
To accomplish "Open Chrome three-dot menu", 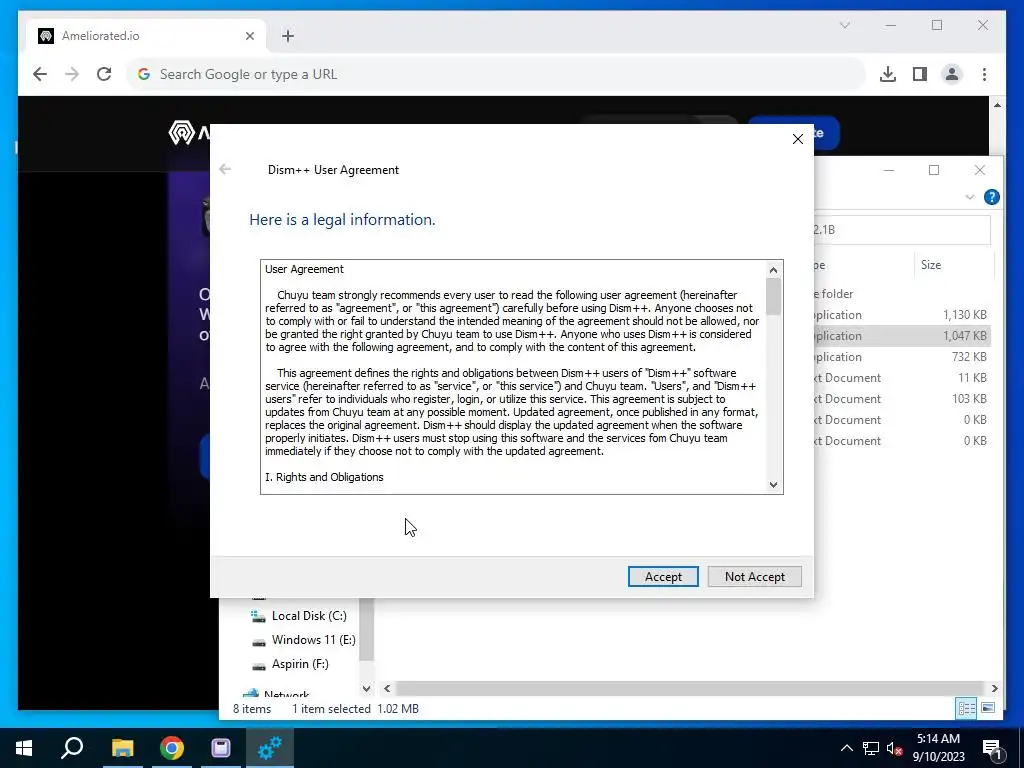I will pyautogui.click(x=984, y=74).
